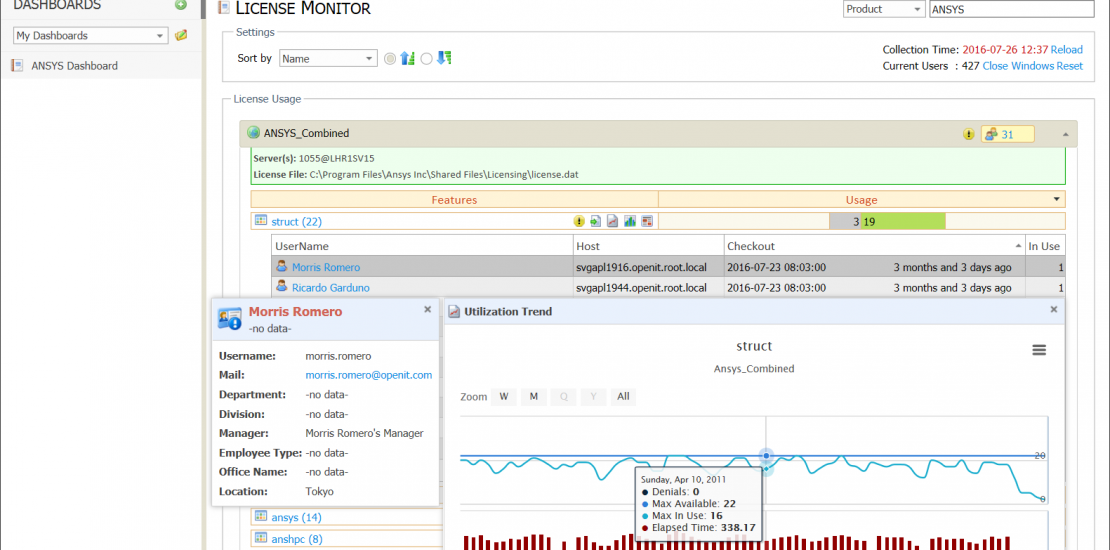Viewport: 1110px width, 550px height.
Task: Click the License Monitor title icon
Action: 224,8
